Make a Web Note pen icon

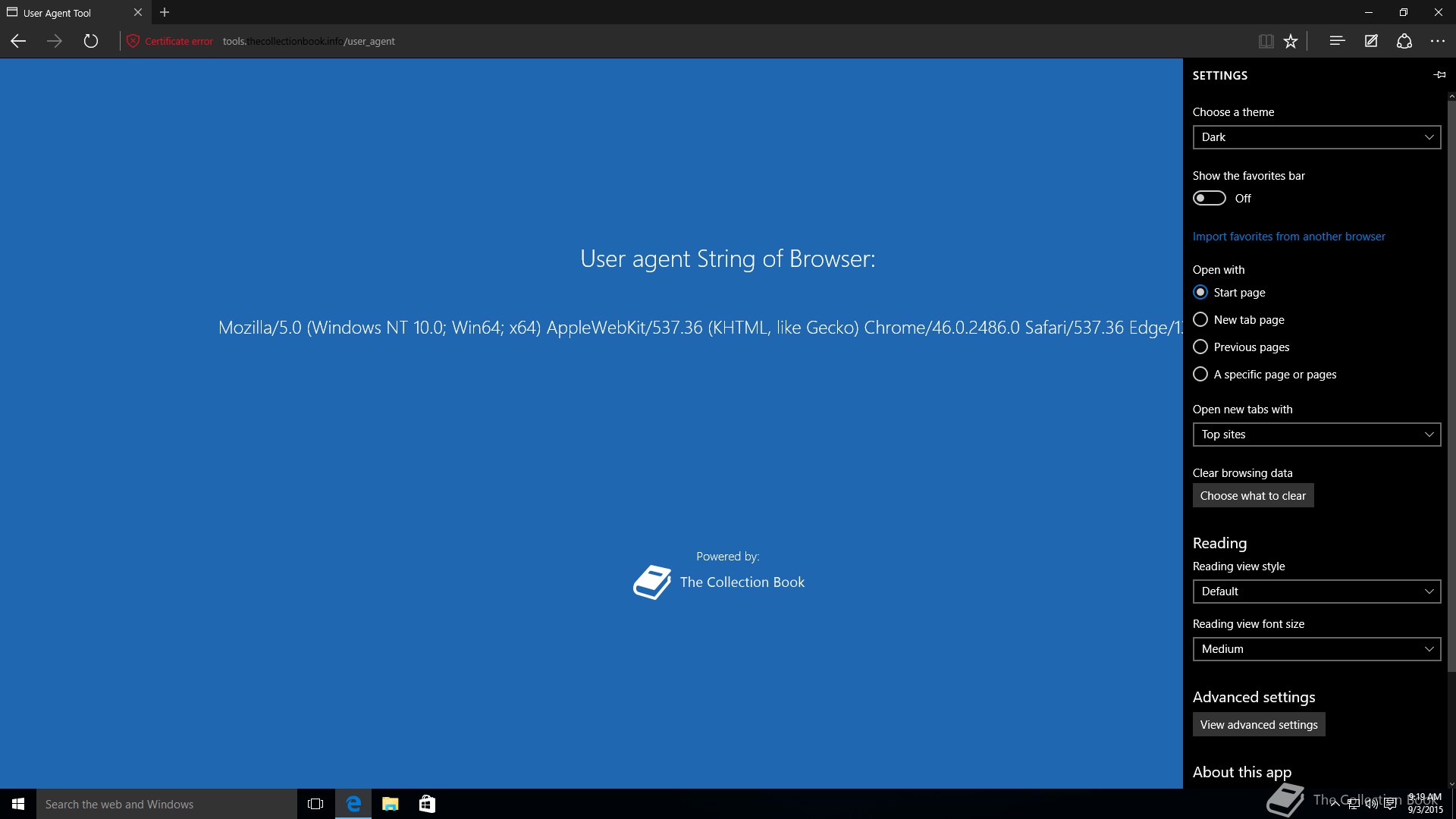click(1371, 41)
